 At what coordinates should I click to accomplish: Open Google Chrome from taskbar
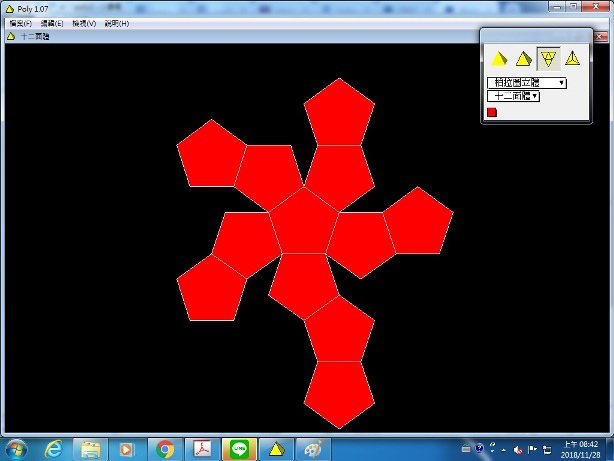point(165,450)
